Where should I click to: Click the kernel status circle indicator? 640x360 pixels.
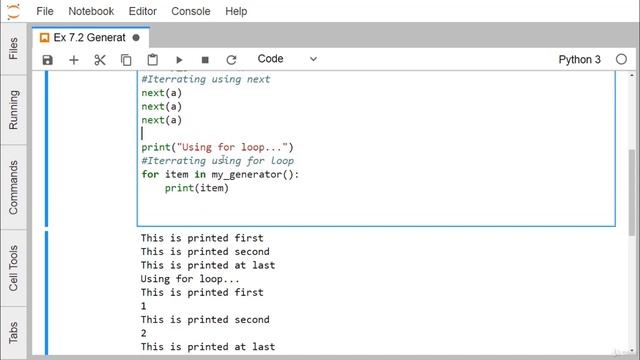click(621, 59)
